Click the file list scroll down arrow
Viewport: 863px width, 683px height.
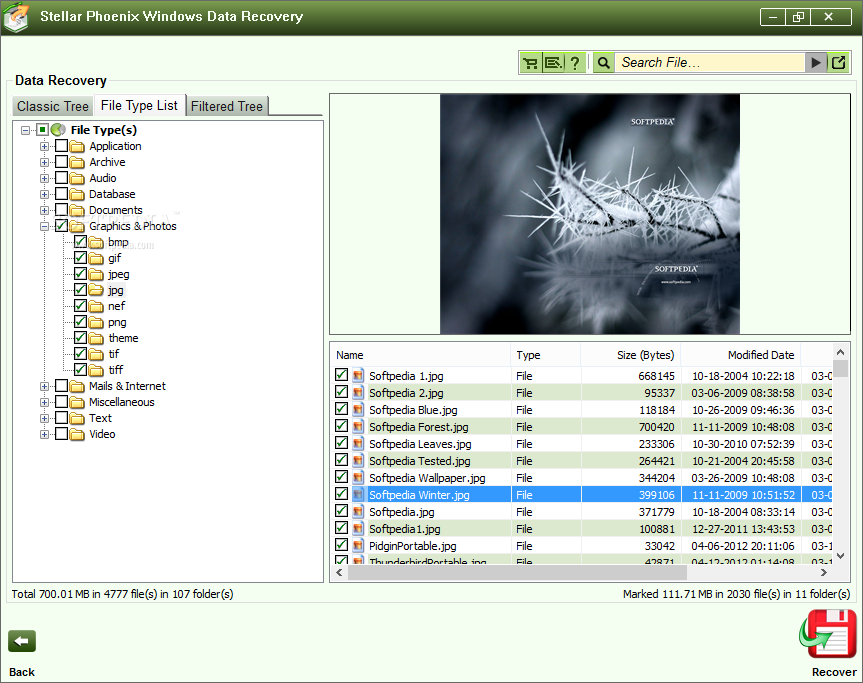pos(841,555)
